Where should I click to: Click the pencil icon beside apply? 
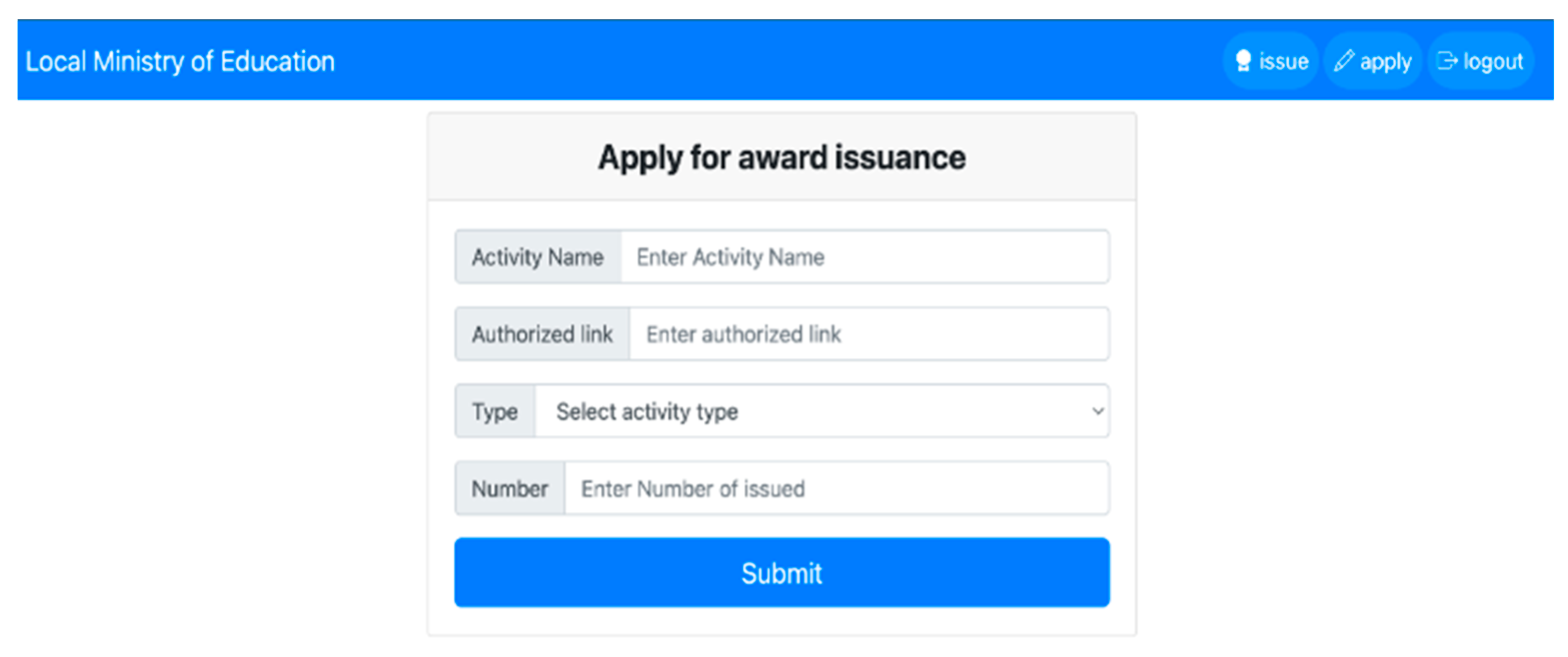click(x=1343, y=61)
